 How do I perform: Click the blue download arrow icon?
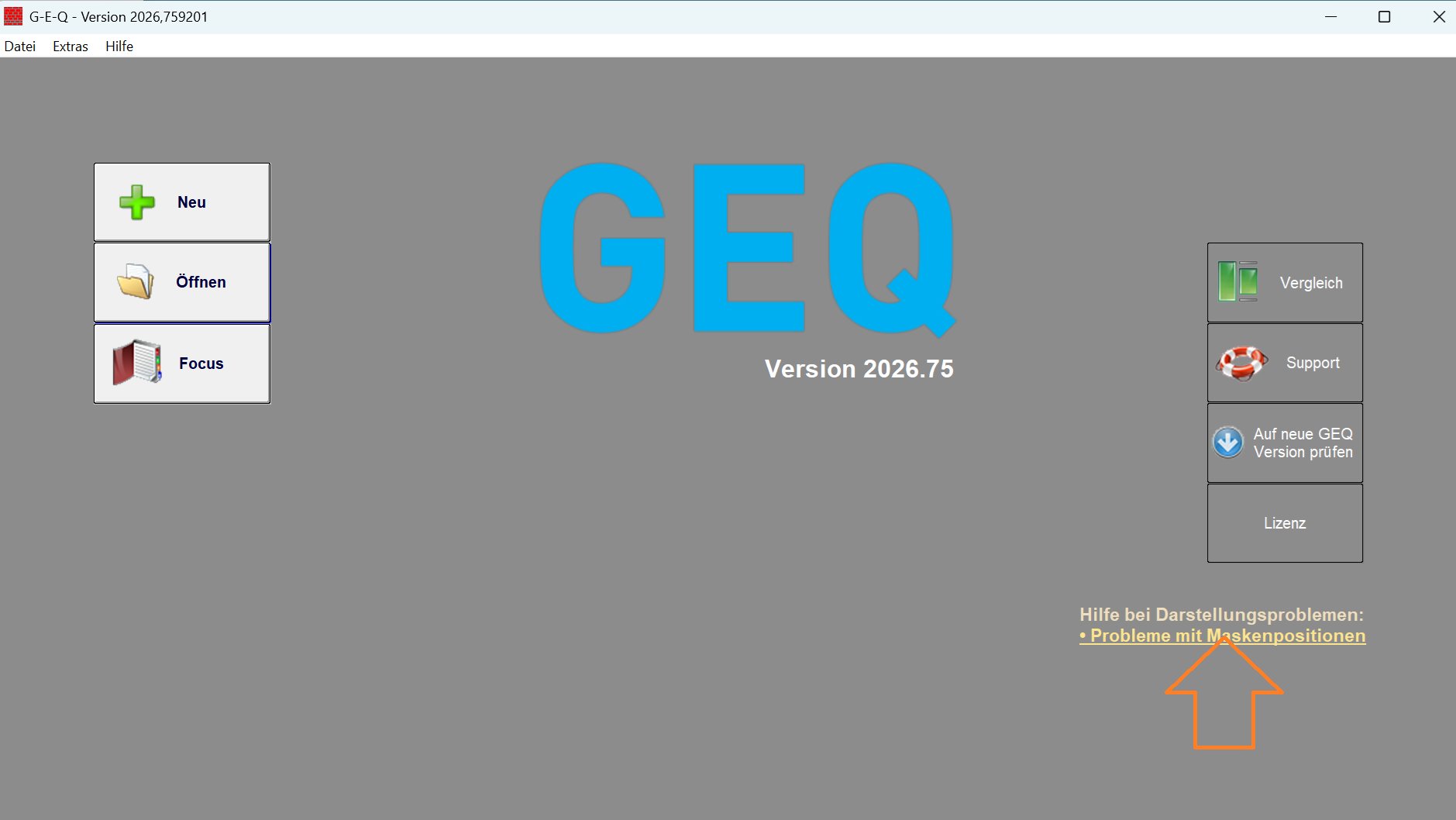pyautogui.click(x=1227, y=443)
